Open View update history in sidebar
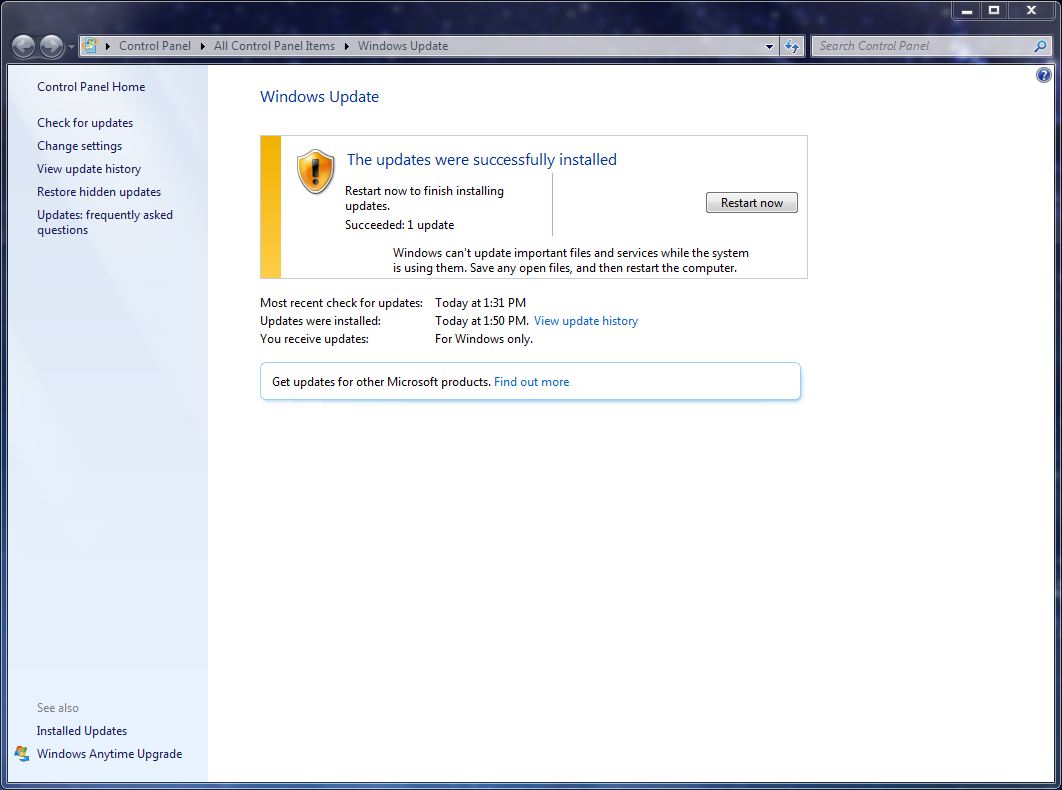Image resolution: width=1062 pixels, height=790 pixels. (x=89, y=169)
